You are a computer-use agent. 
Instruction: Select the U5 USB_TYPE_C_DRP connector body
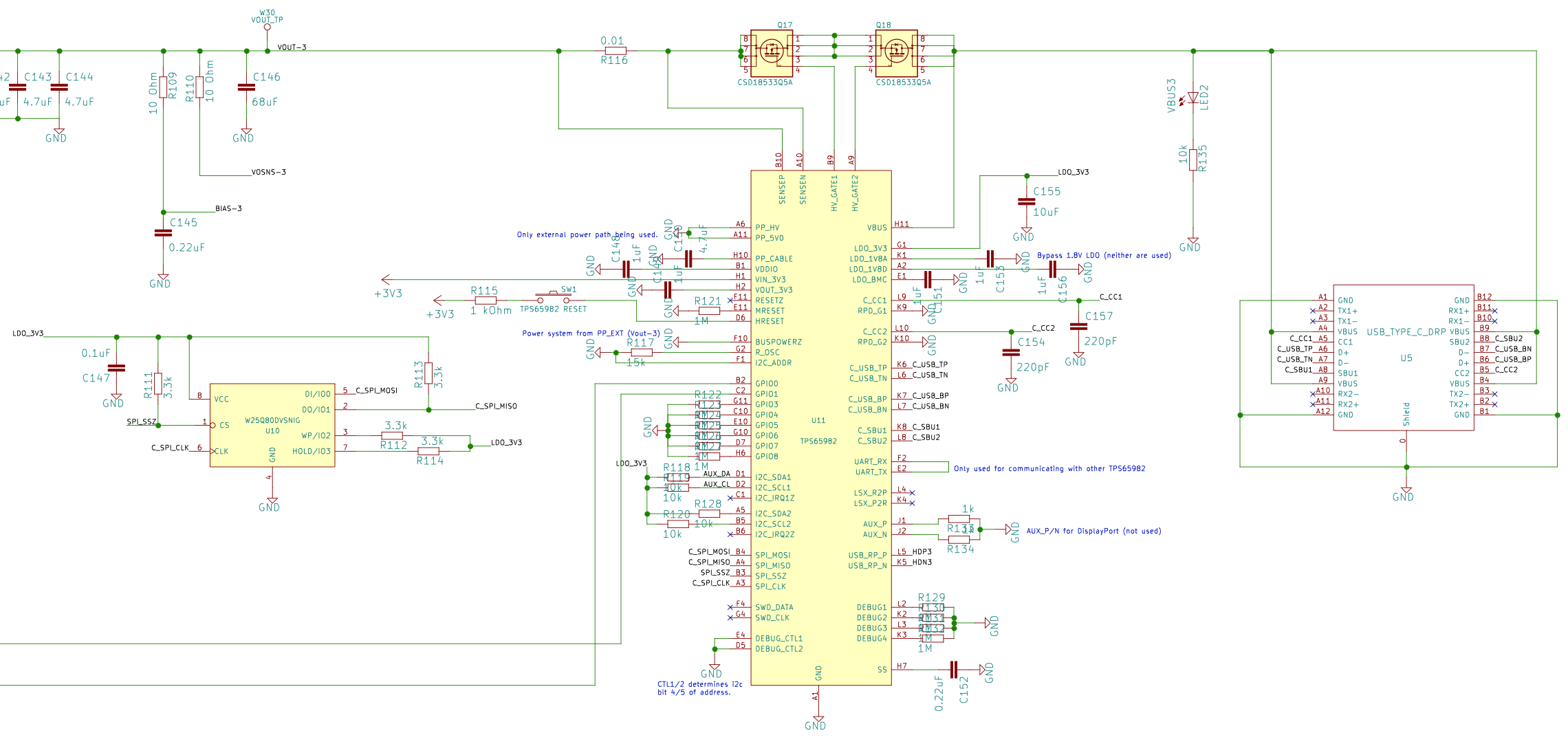click(x=1404, y=358)
